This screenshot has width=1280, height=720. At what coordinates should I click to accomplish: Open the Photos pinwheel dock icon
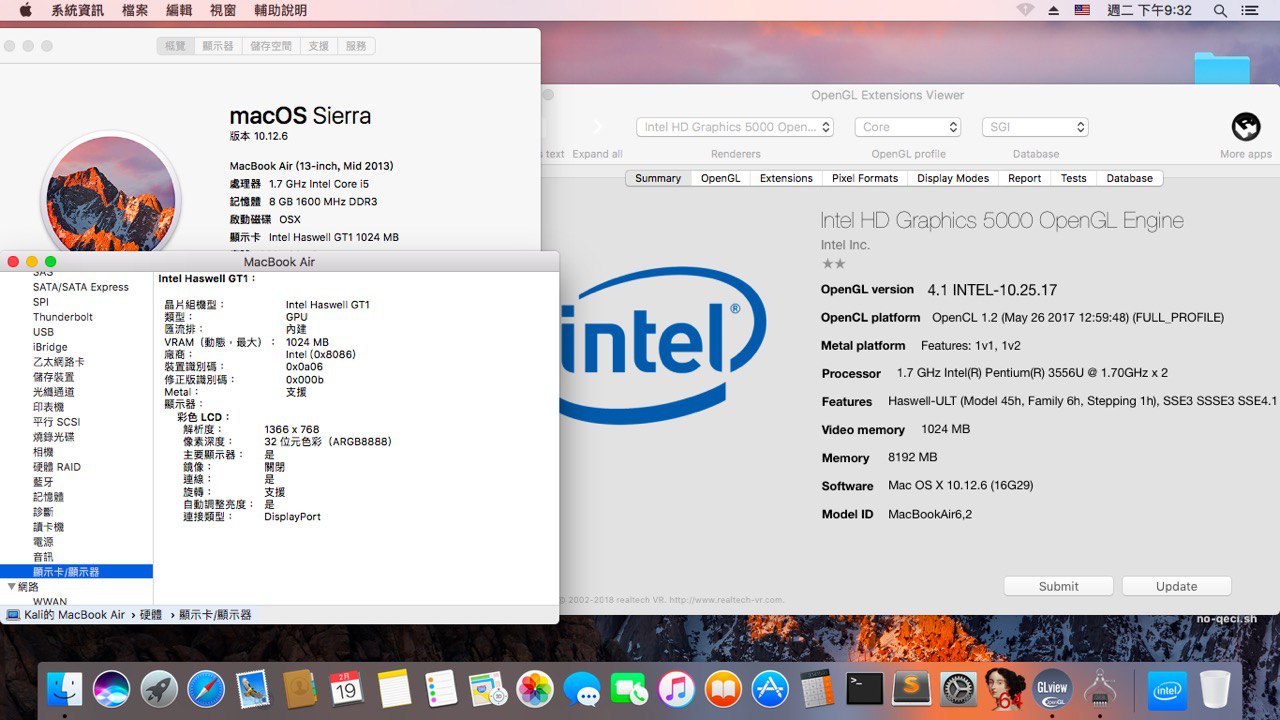(535, 689)
